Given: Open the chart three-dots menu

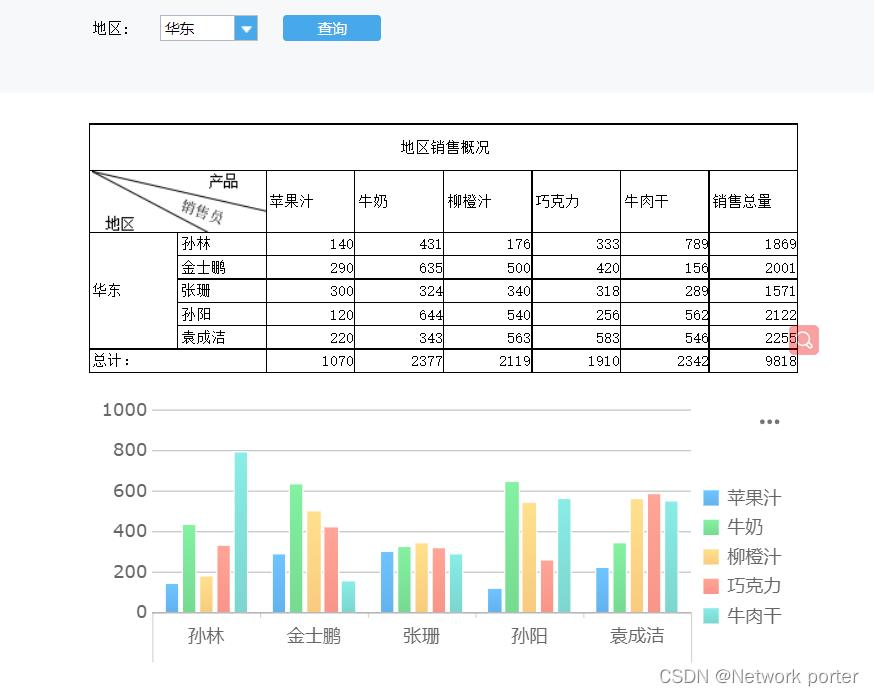Looking at the screenshot, I should (x=769, y=422).
